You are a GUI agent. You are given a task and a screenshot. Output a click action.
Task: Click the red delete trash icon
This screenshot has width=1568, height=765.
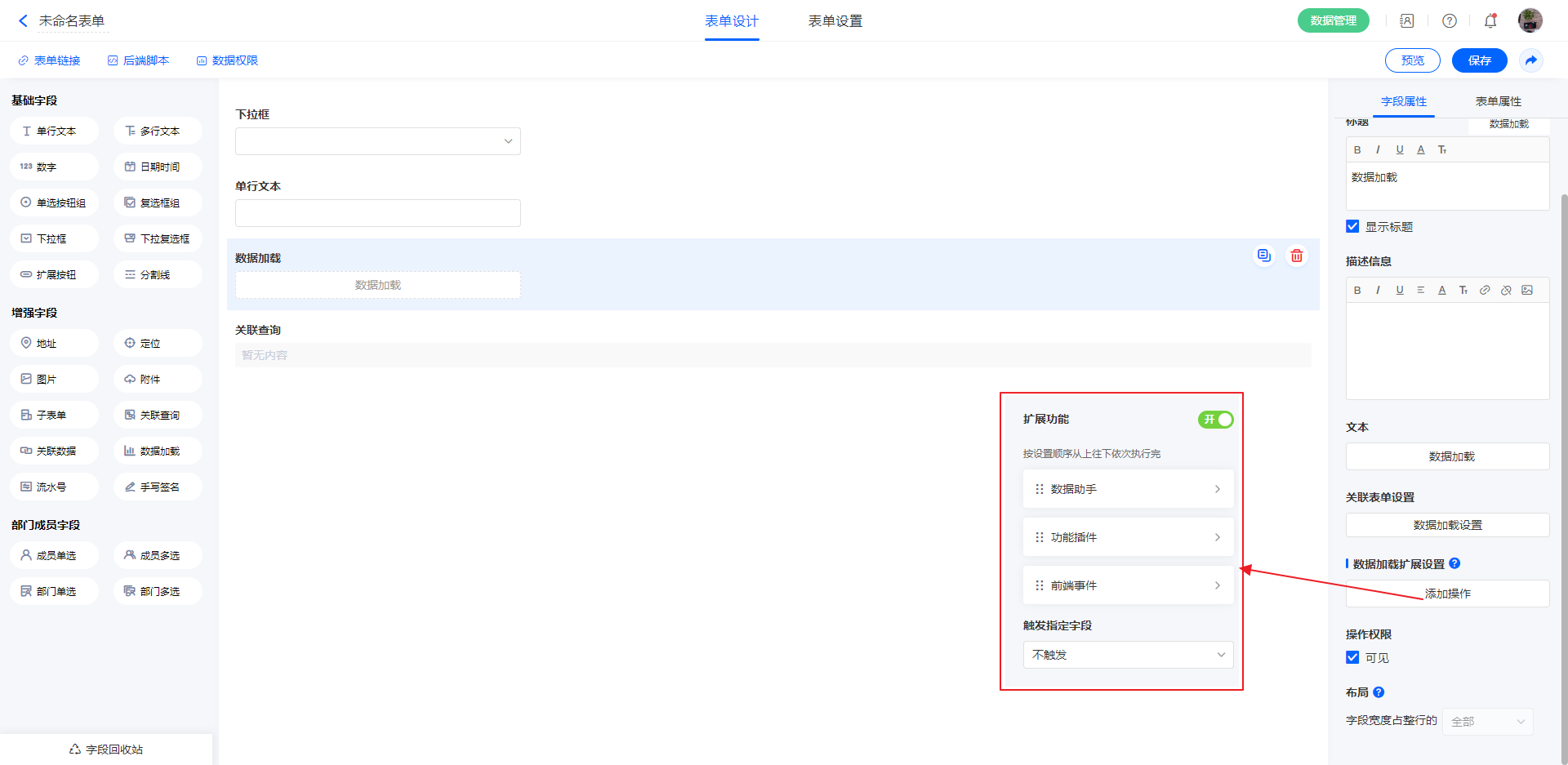pos(1296,256)
